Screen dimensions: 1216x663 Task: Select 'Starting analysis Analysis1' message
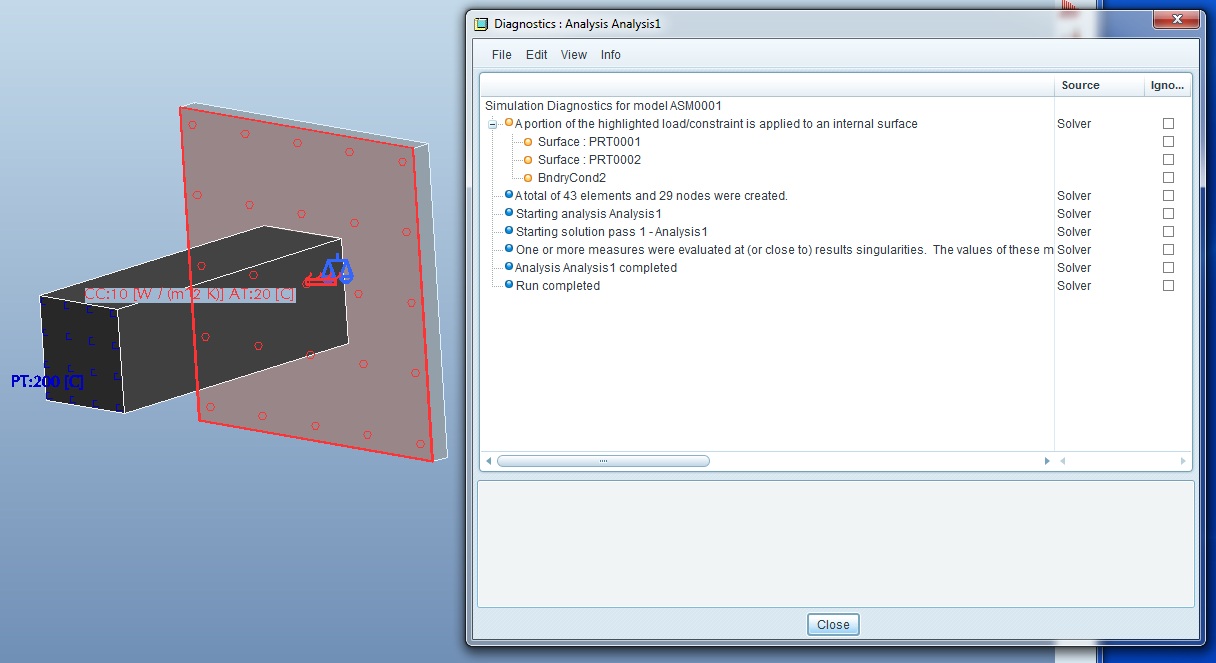click(588, 214)
